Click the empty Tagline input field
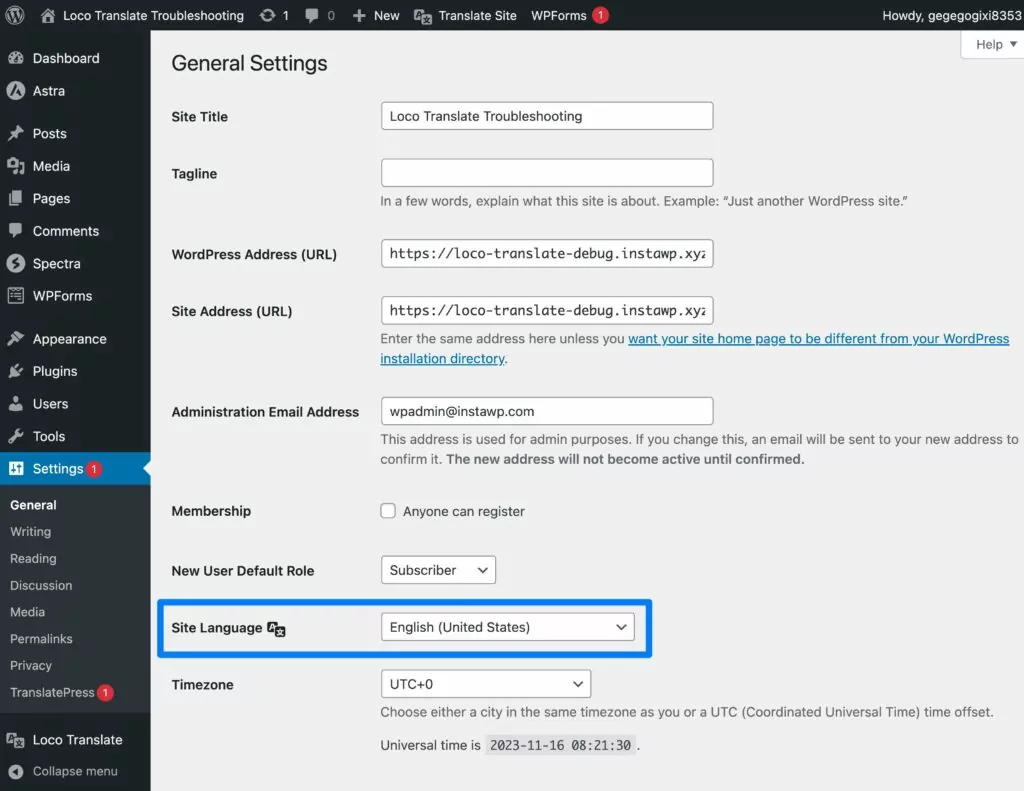This screenshot has height=791, width=1024. pyautogui.click(x=547, y=172)
